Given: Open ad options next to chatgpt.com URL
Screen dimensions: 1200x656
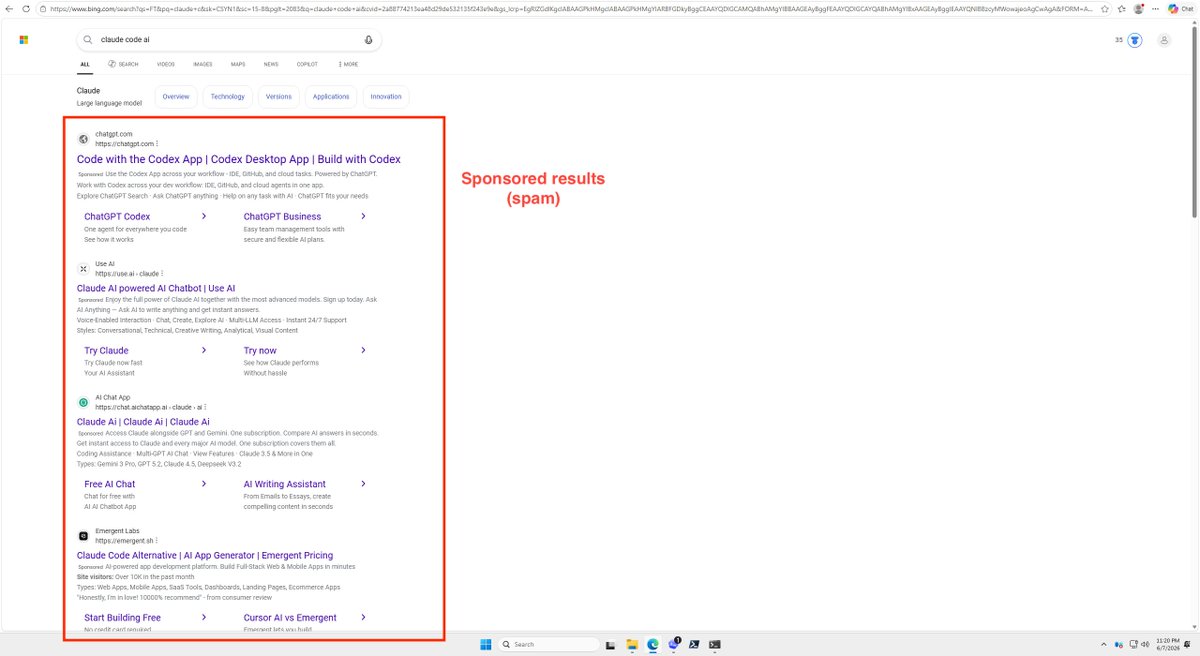Looking at the screenshot, I should [x=157, y=144].
